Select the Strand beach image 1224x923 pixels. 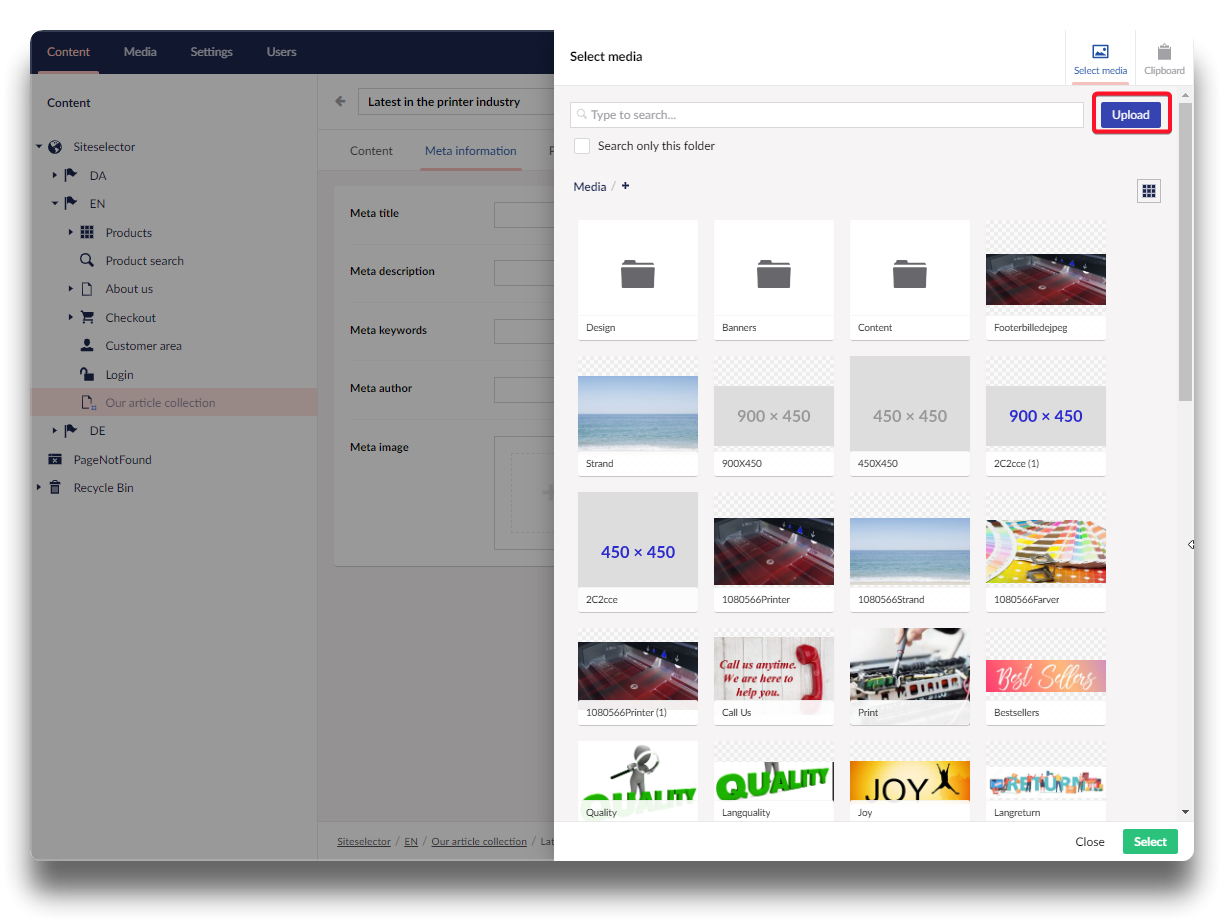tap(638, 415)
